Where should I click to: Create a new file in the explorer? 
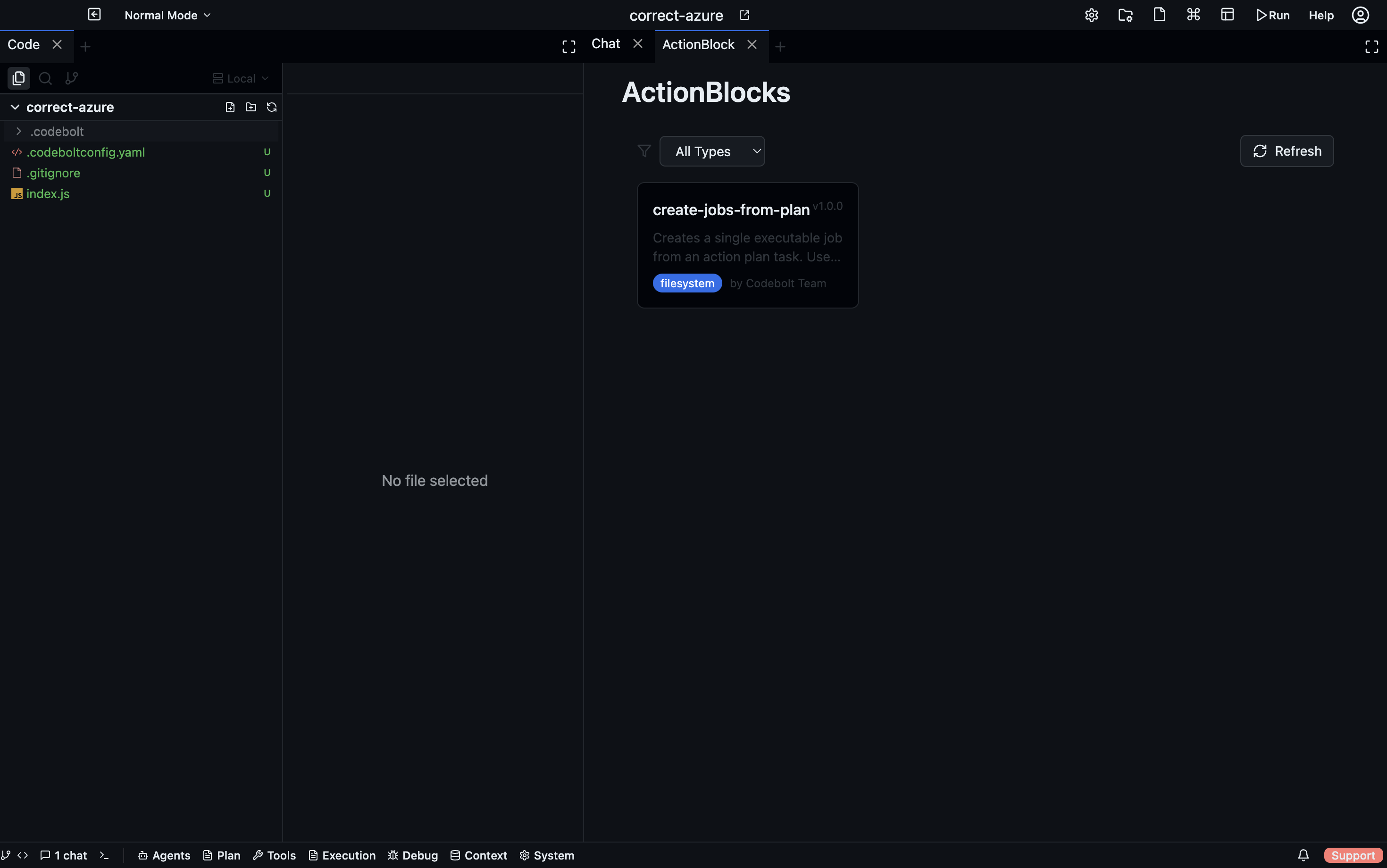230,107
